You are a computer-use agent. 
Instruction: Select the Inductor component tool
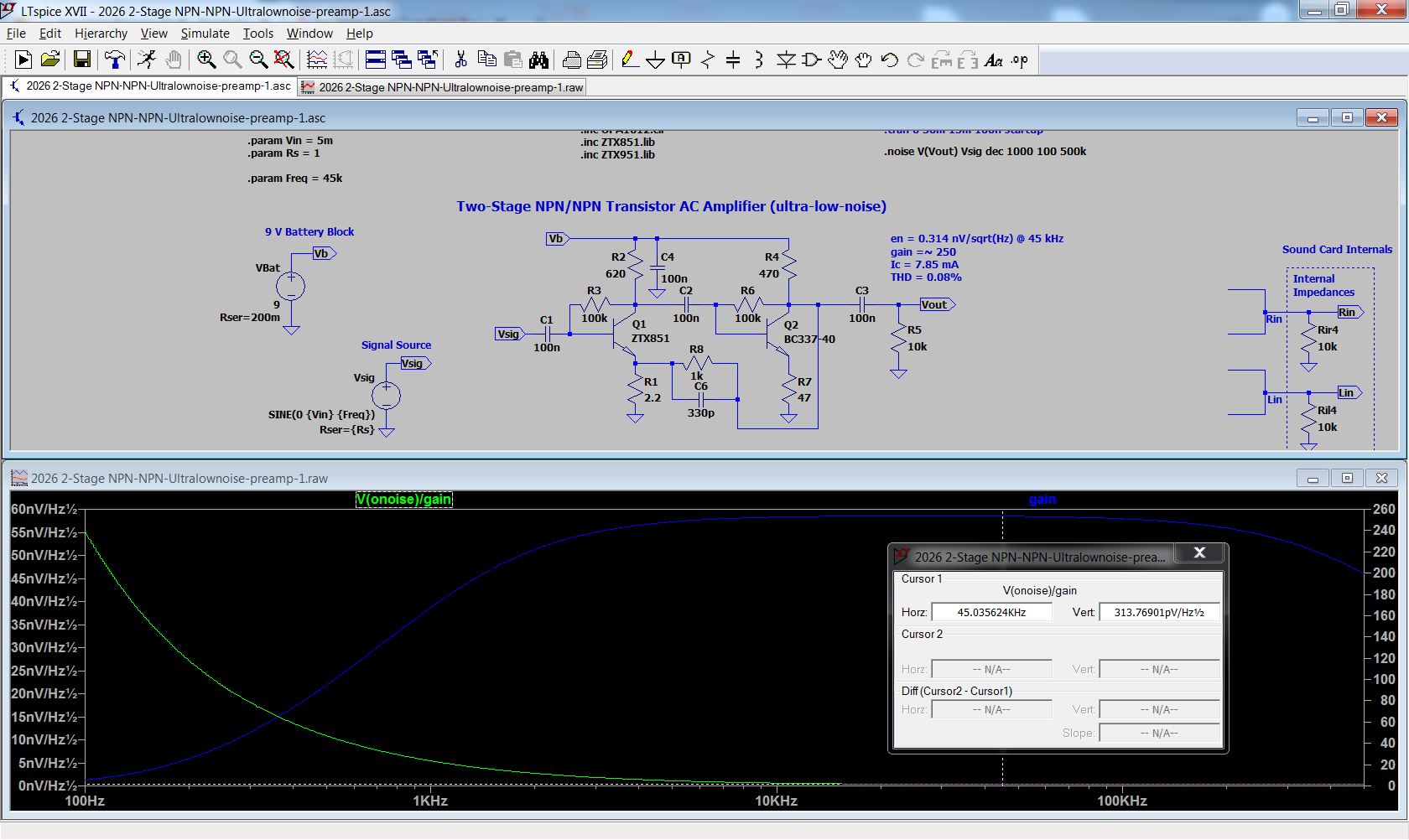(759, 60)
